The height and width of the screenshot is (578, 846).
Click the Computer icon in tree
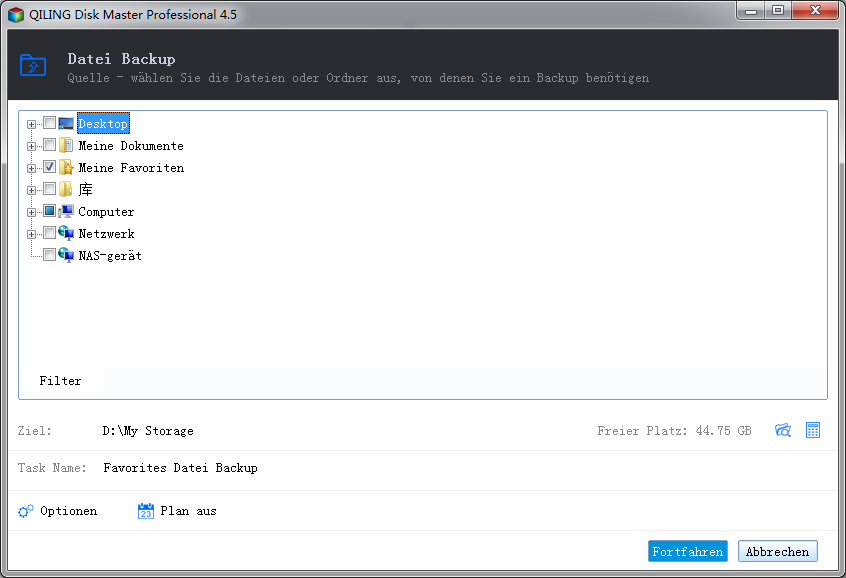pyautogui.click(x=66, y=212)
